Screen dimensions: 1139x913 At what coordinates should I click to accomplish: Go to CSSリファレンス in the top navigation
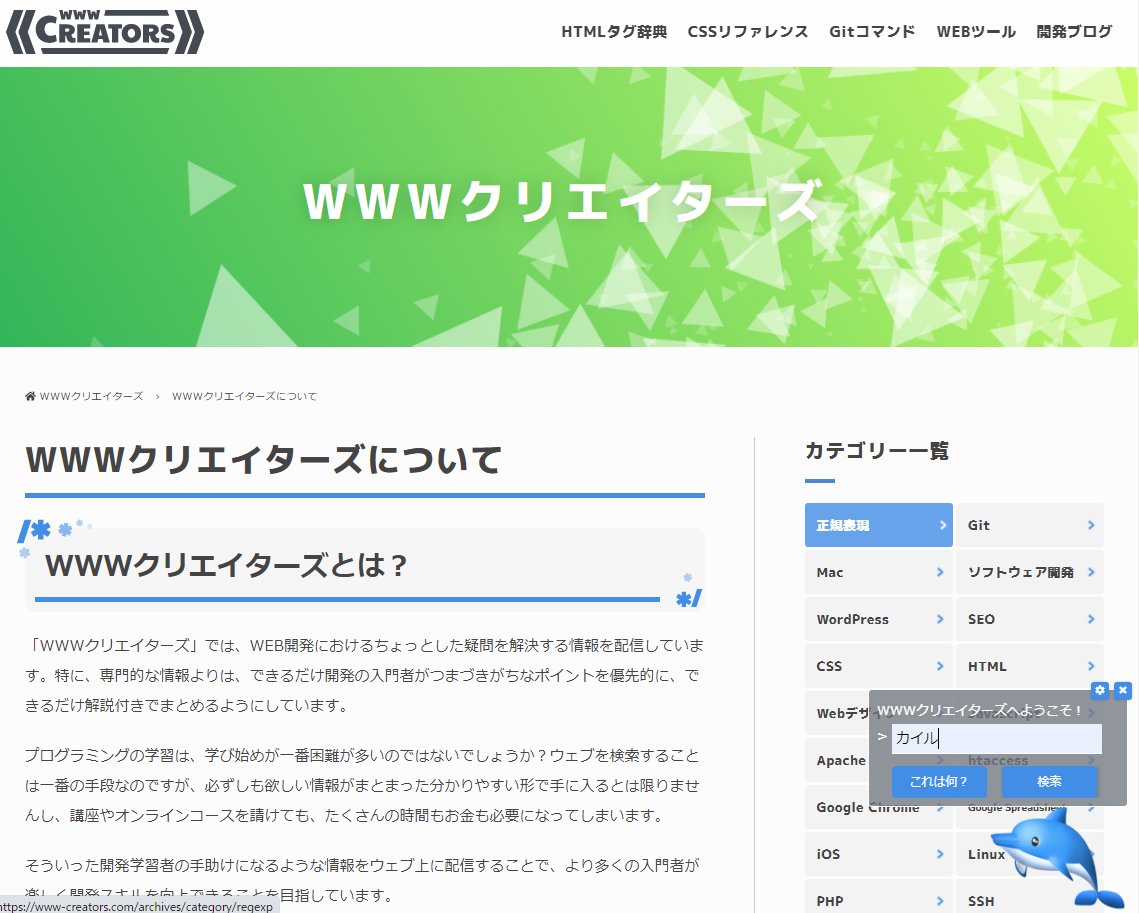747,32
